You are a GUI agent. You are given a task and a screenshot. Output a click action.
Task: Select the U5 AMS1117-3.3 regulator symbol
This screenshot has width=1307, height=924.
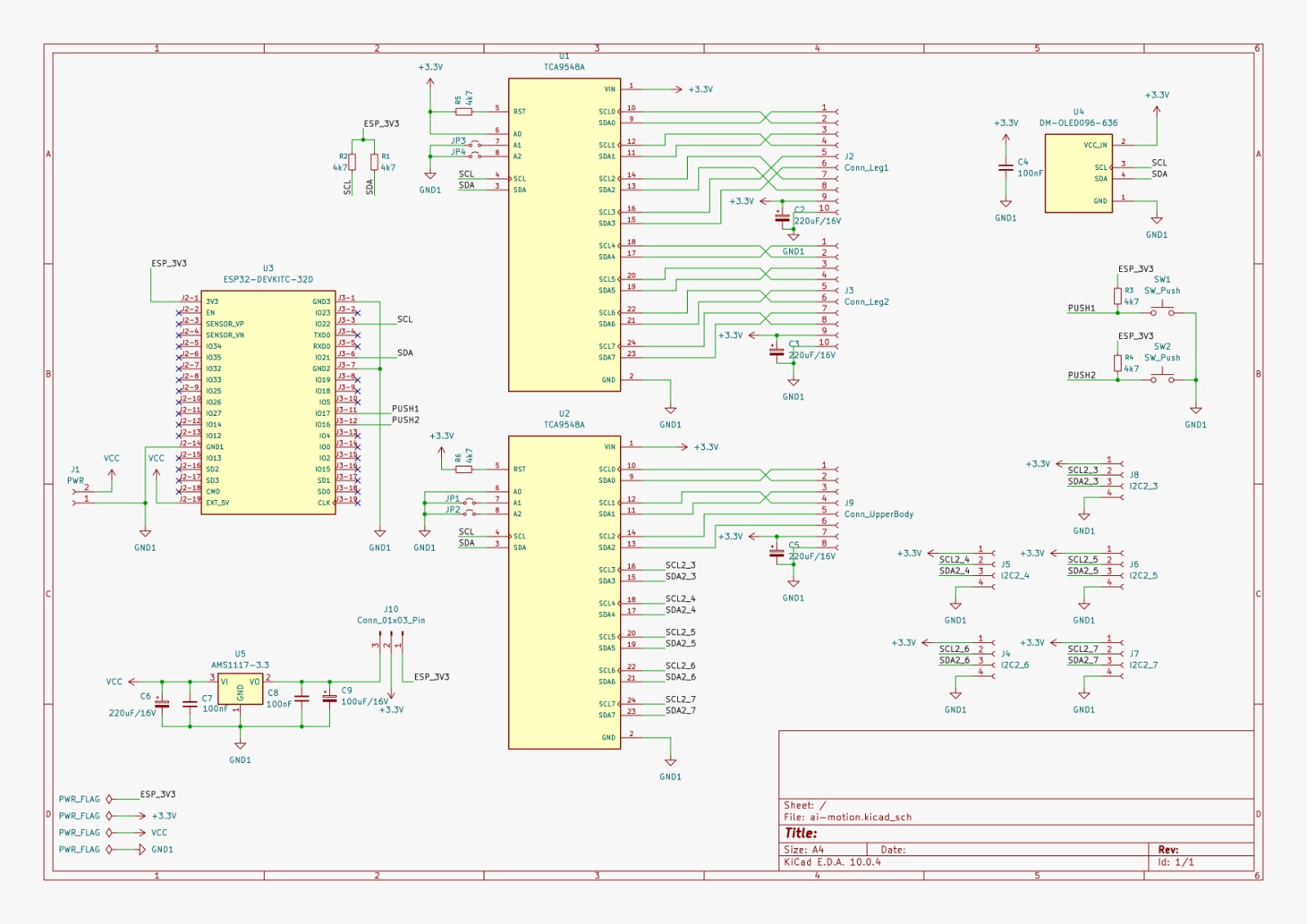coord(240,690)
